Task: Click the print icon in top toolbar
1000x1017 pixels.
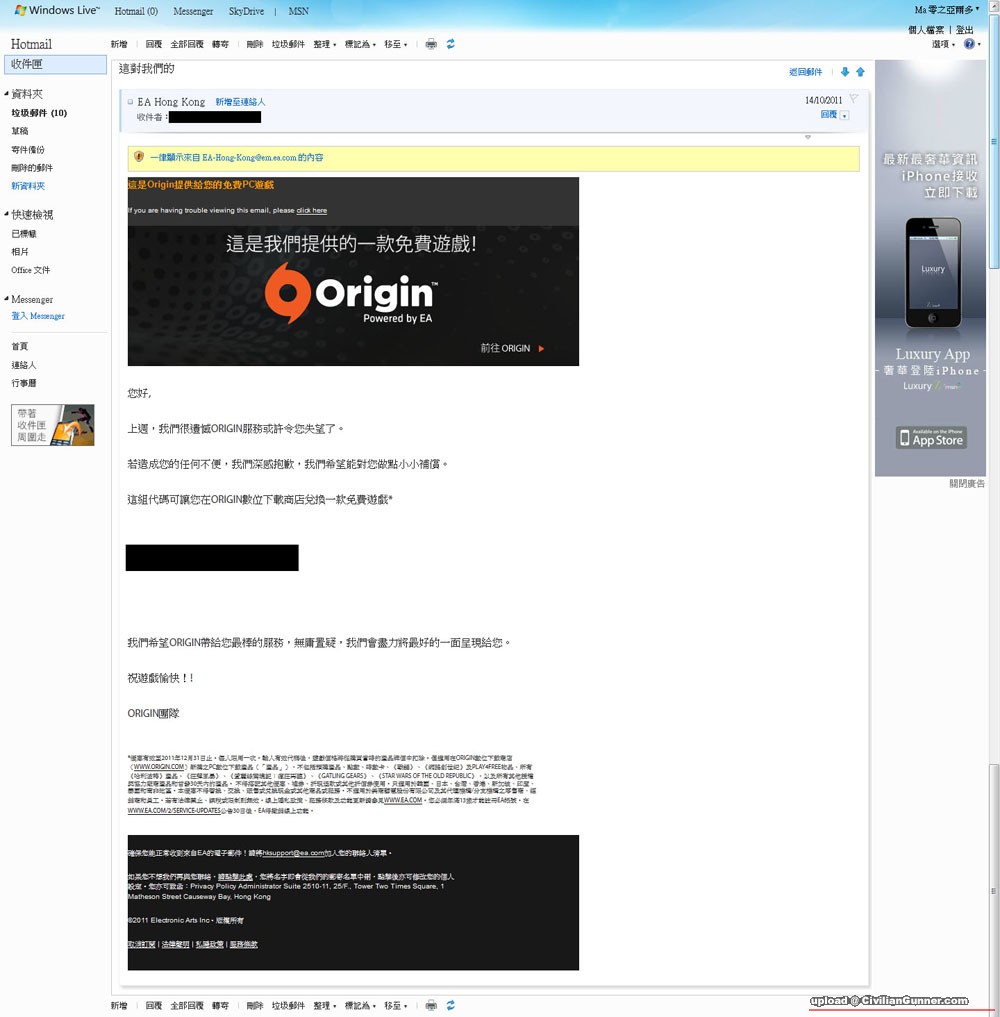Action: click(431, 44)
